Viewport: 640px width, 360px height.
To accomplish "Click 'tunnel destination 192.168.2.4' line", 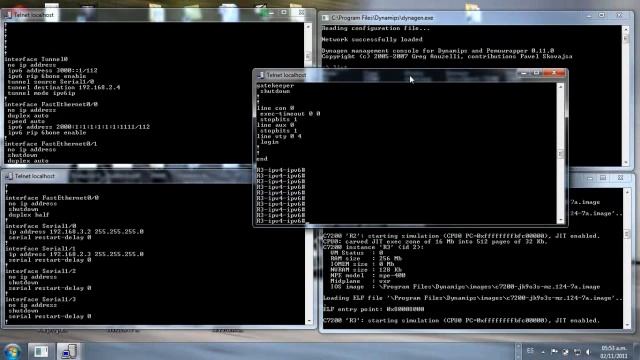I will [64, 87].
